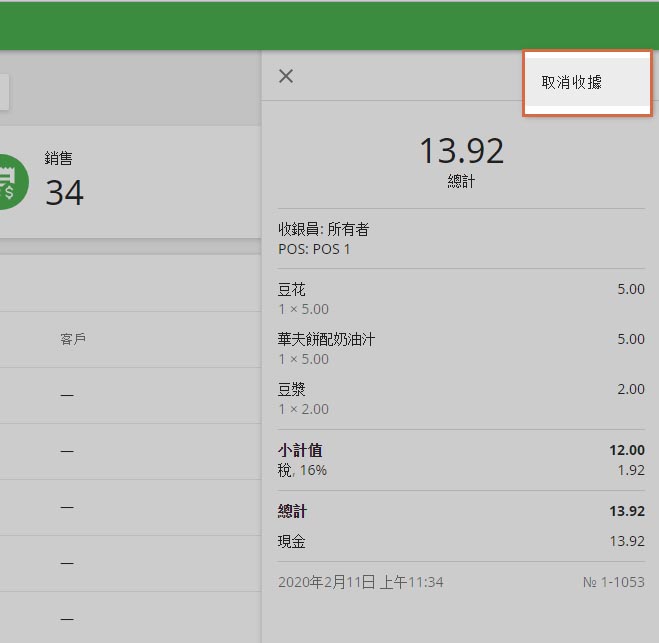Image resolution: width=659 pixels, height=643 pixels.
Task: Click the 12.00 subtotal value
Action: coord(627,450)
